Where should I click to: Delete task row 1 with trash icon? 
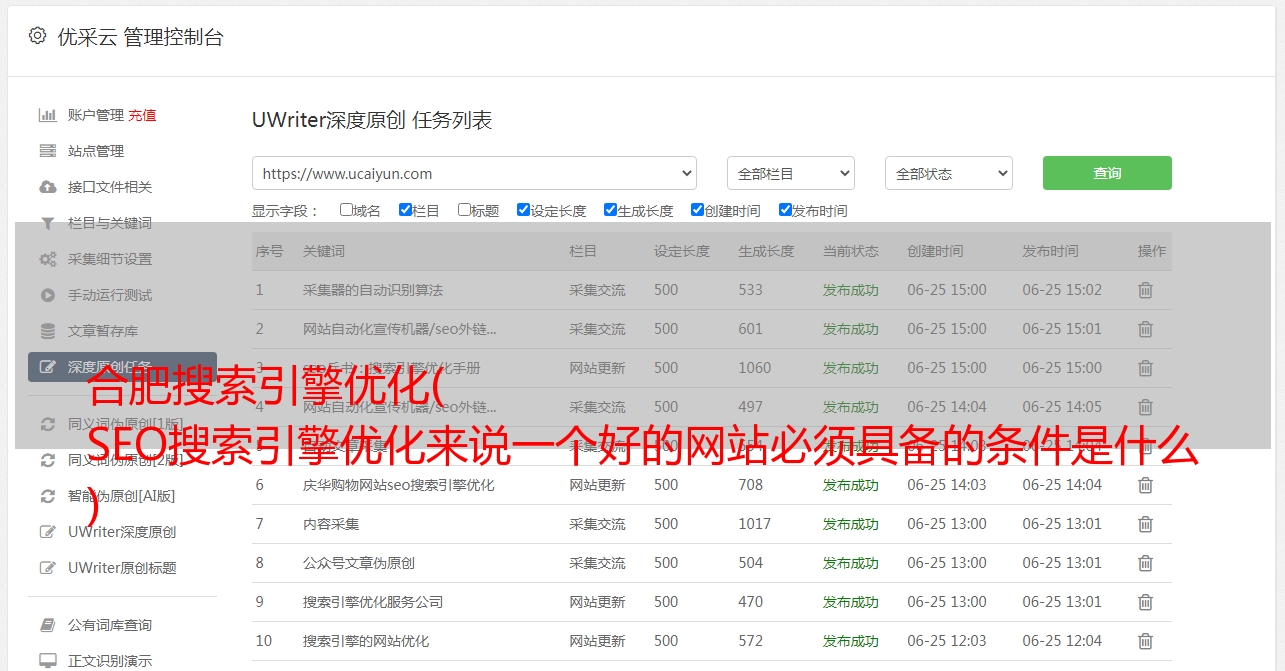coord(1145,290)
